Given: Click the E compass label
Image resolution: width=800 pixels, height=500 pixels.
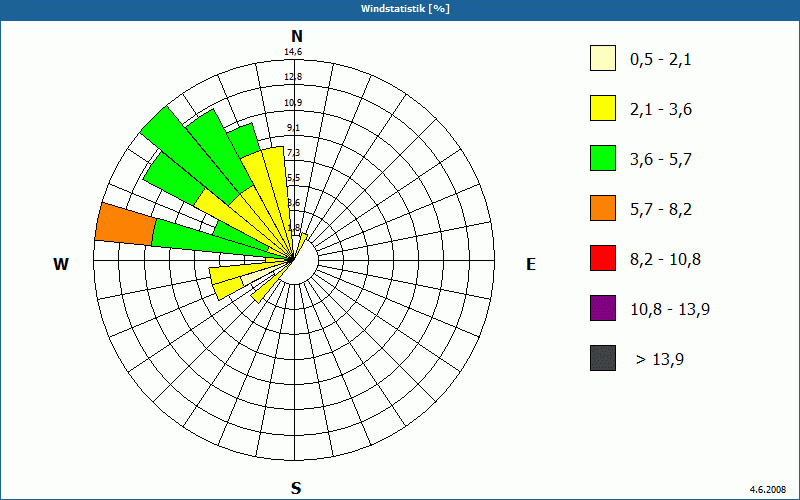Looking at the screenshot, I should 531,264.
